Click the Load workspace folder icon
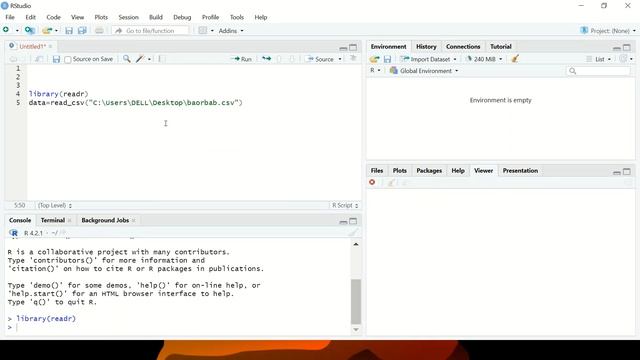640x360 pixels. tap(374, 59)
